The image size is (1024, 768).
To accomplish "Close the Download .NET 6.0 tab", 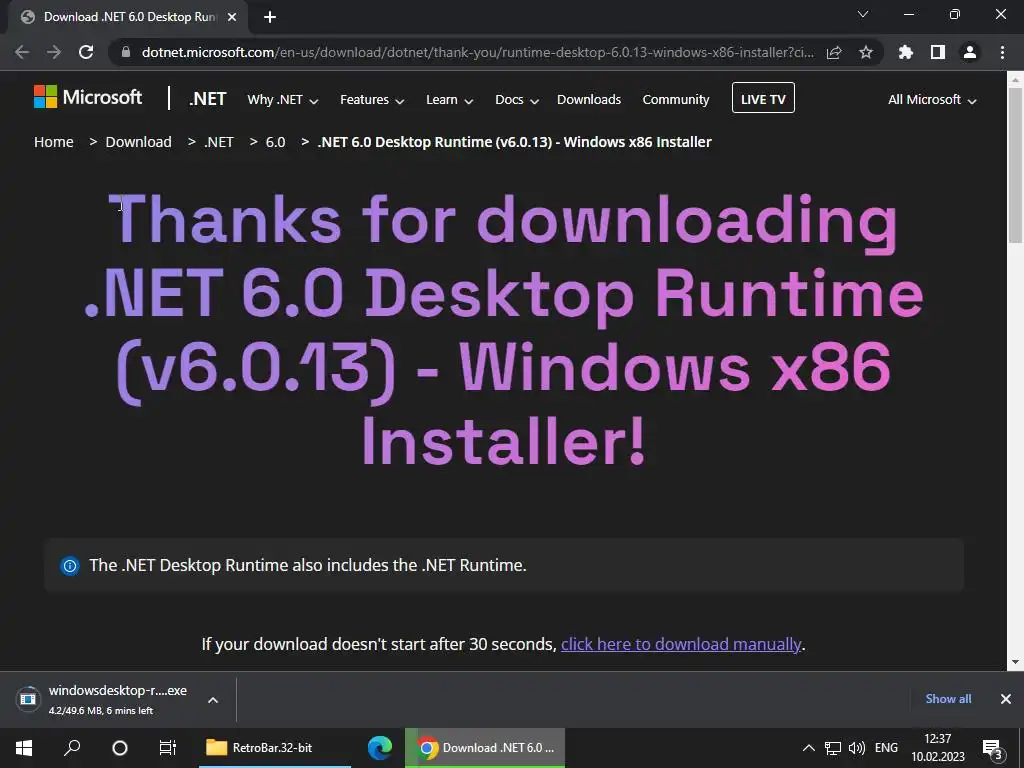I will click(232, 17).
